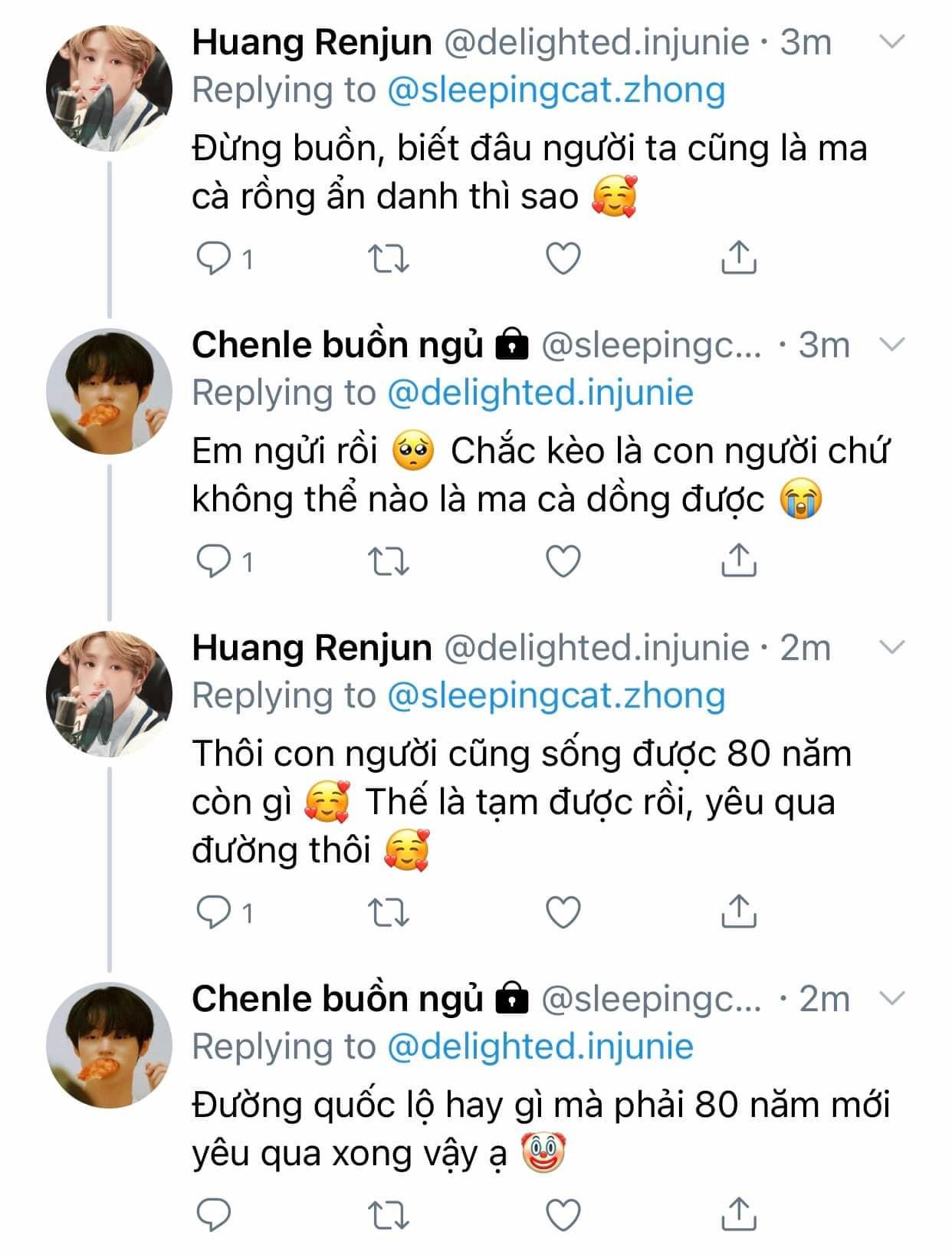
Task: Tap Renjun's avatar on the first tweet
Action: tap(109, 89)
